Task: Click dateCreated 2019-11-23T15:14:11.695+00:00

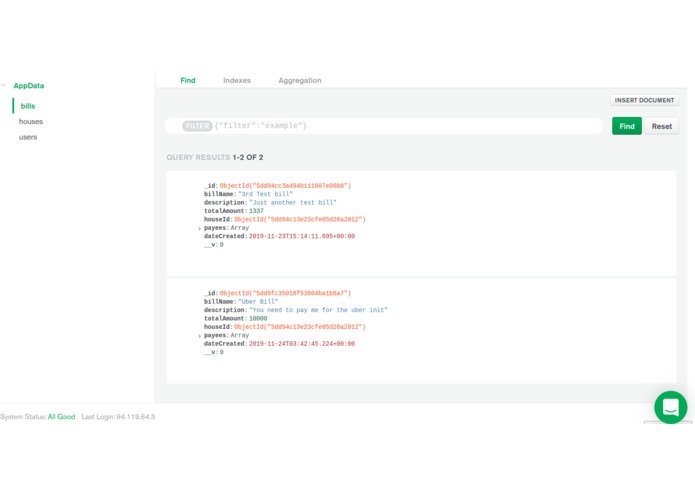Action: tap(302, 236)
